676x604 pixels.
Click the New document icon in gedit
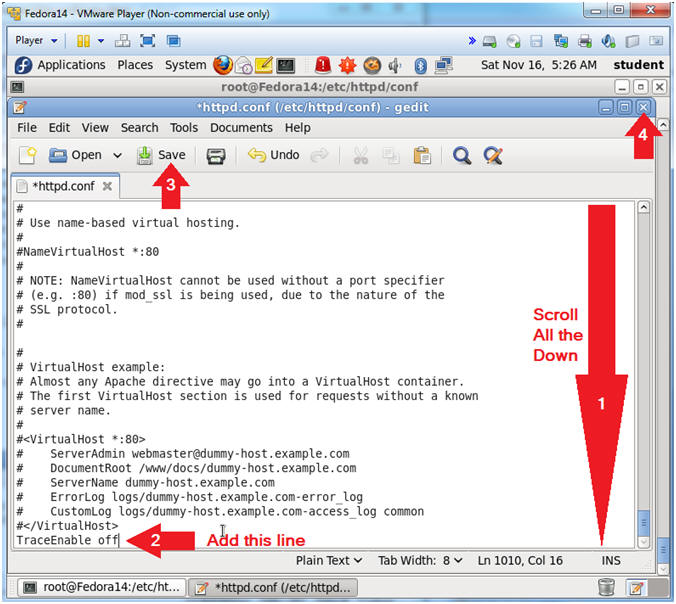click(28, 155)
